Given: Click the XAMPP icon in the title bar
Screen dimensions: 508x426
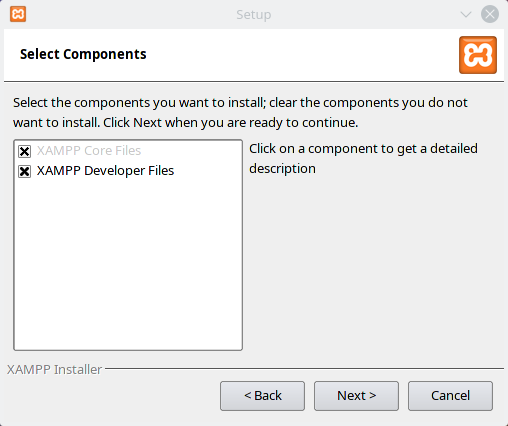Looking at the screenshot, I should (18, 14).
